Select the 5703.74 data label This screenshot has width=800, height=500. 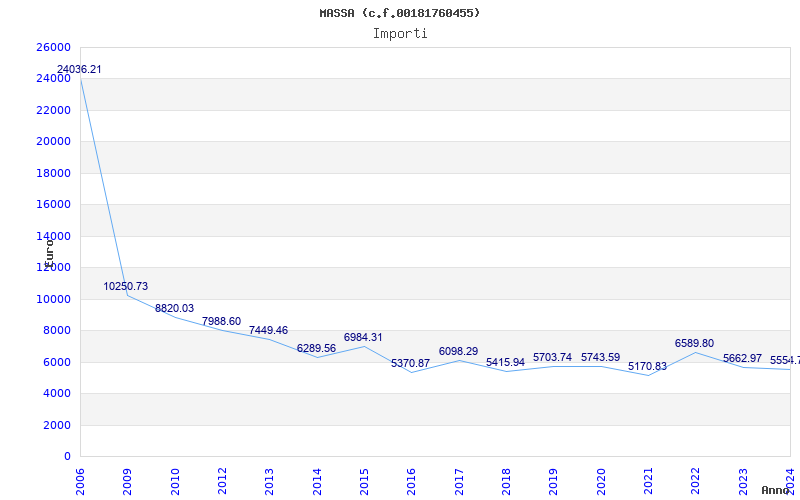point(553,357)
